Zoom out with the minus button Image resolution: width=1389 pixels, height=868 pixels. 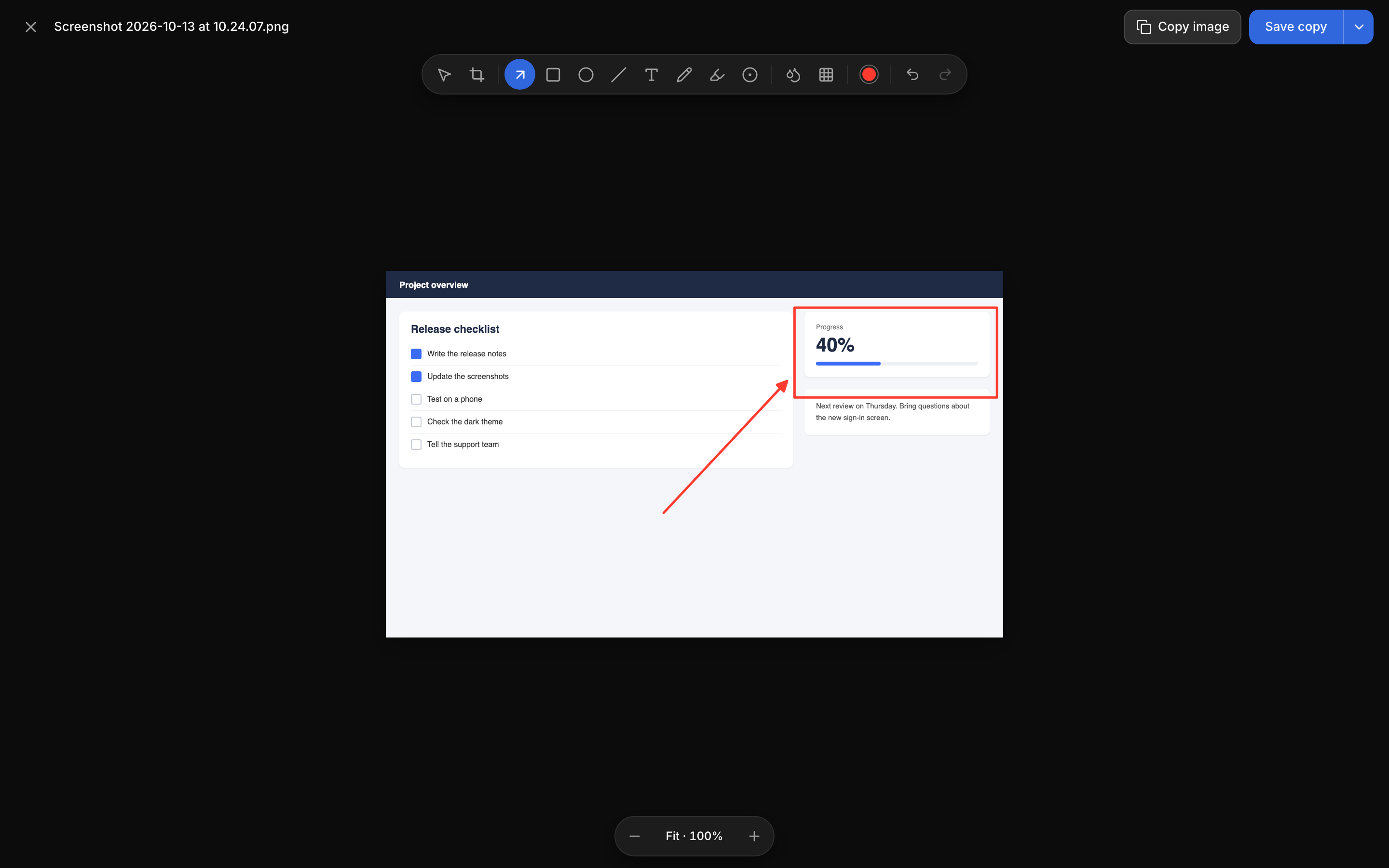(x=635, y=837)
